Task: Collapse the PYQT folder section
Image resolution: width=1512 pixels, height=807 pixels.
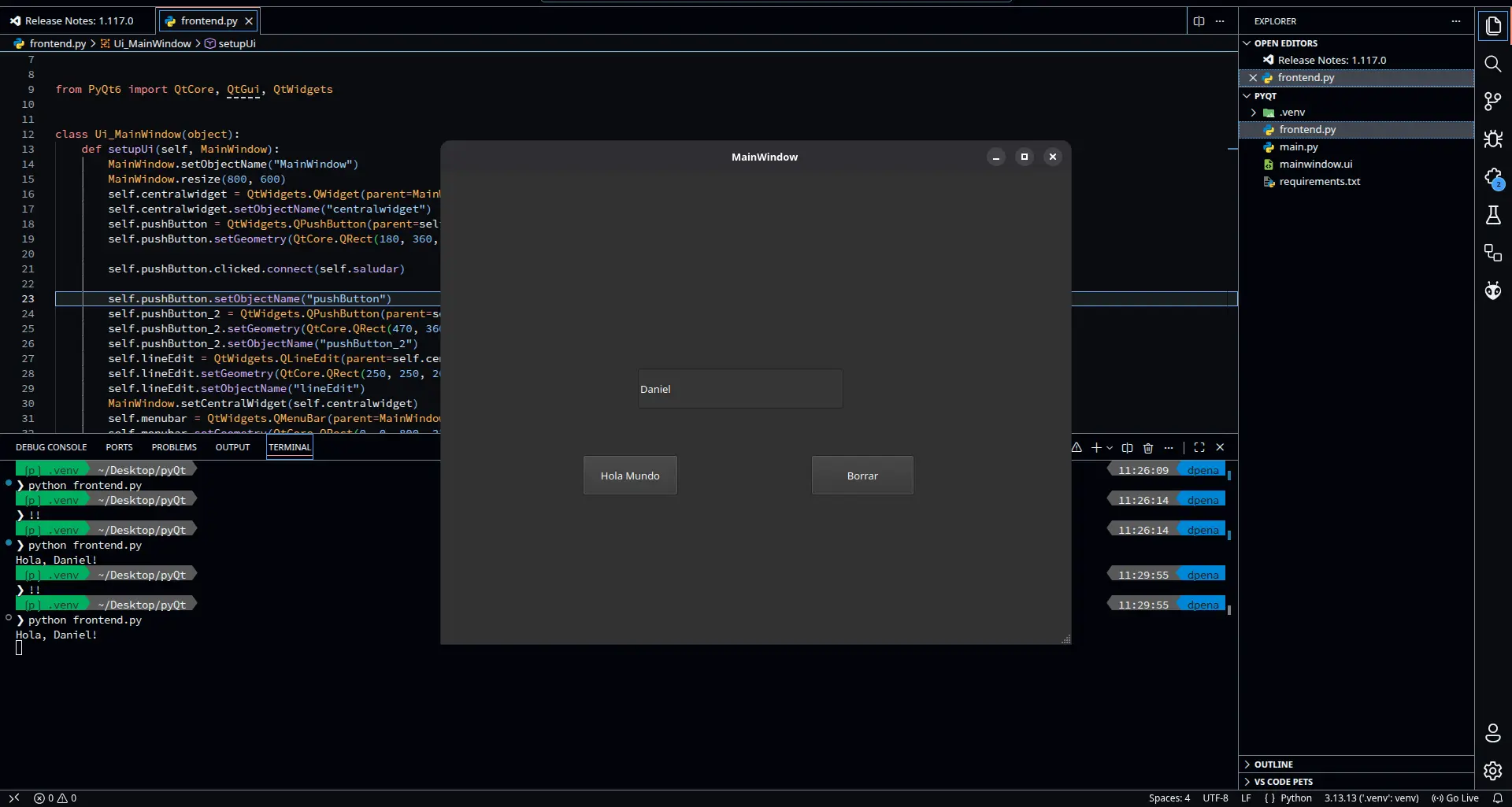Action: pyautogui.click(x=1356, y=96)
